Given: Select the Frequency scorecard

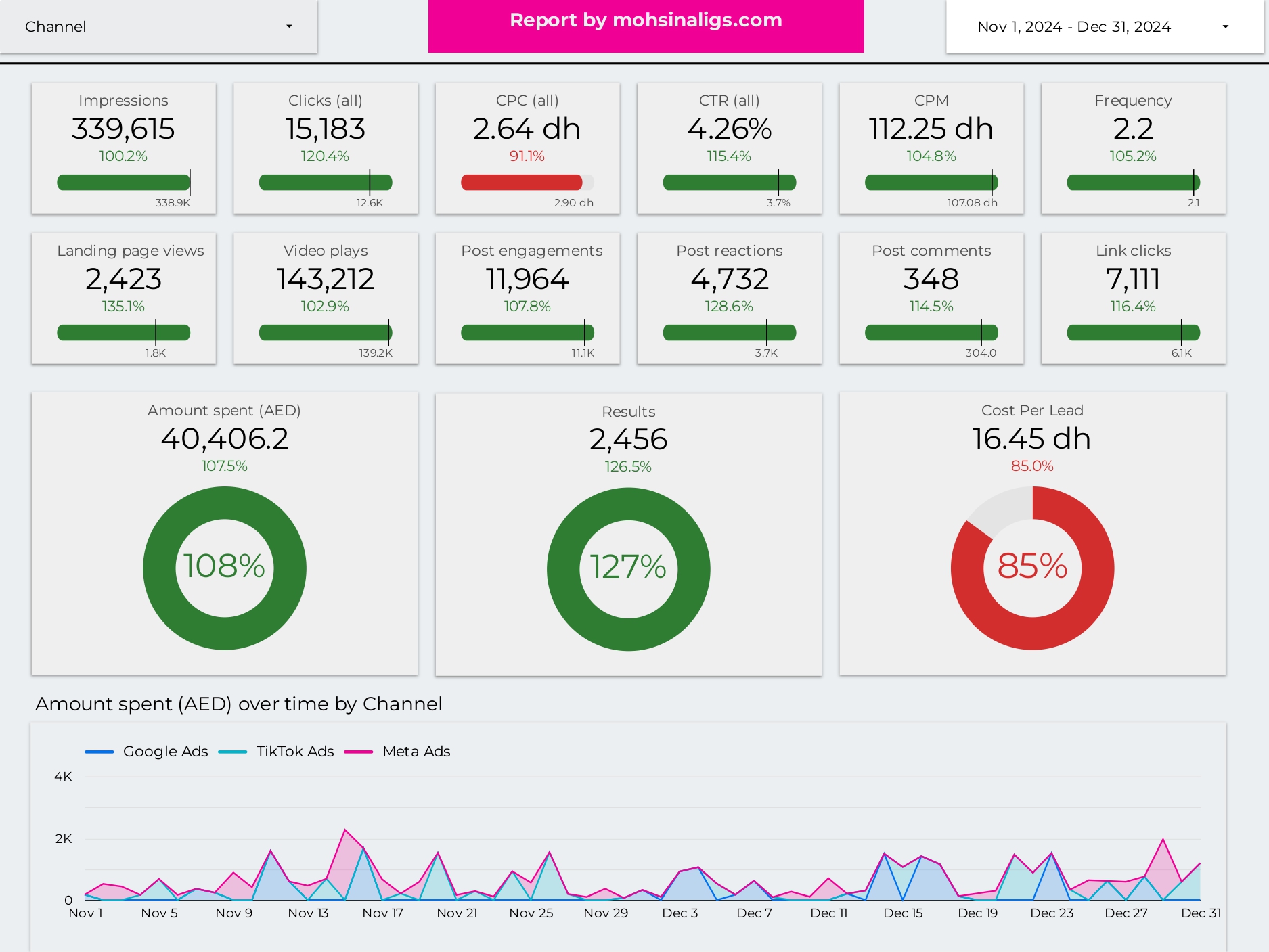Looking at the screenshot, I should 1132,149.
